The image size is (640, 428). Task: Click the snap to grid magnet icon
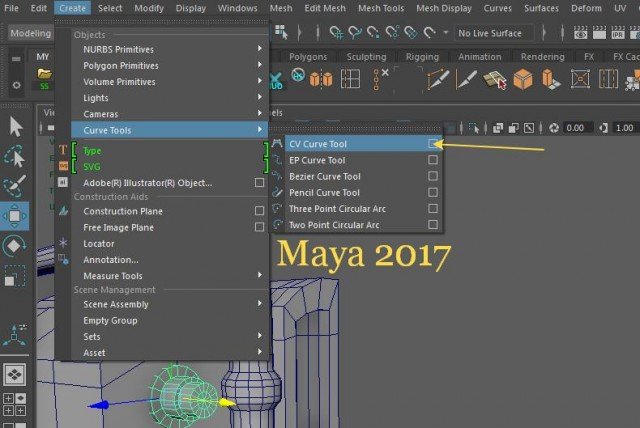pyautogui.click(x=336, y=32)
